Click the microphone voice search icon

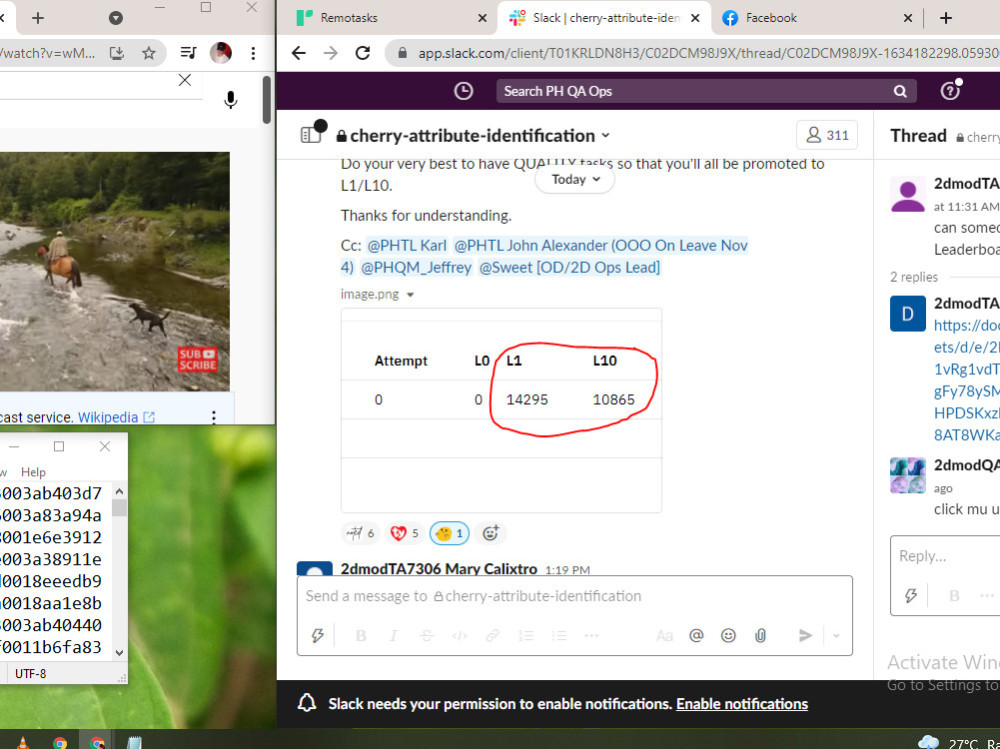point(230,100)
